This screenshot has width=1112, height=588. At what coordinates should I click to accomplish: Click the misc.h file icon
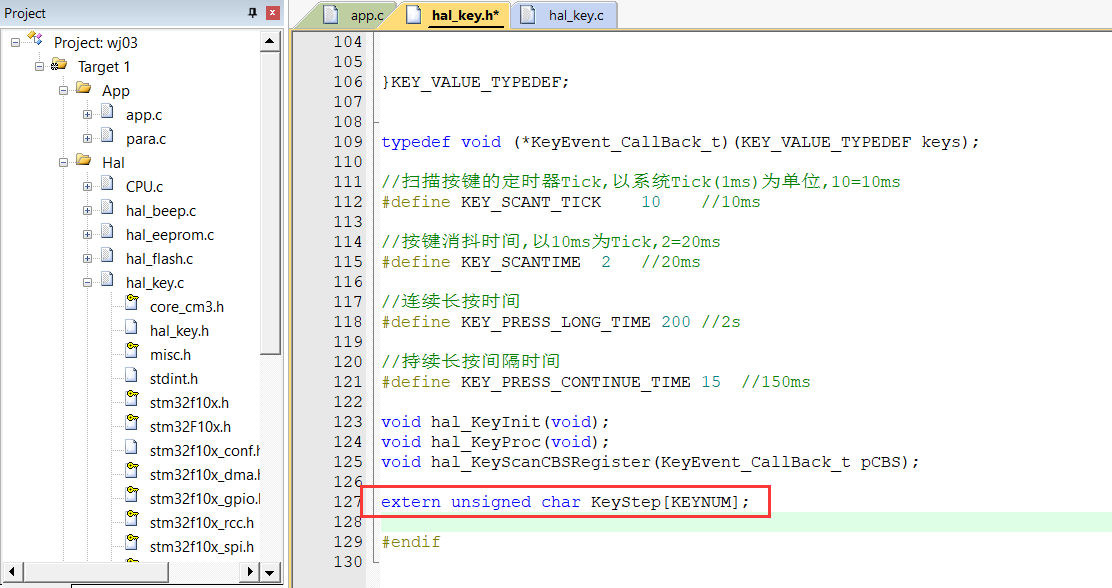131,354
